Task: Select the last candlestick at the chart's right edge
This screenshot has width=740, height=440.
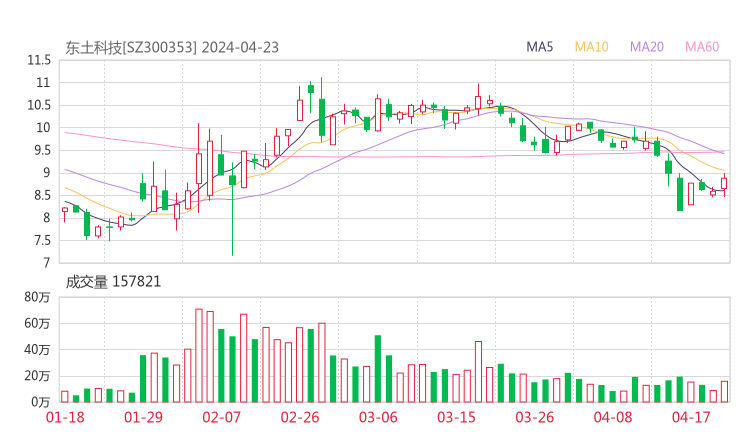Action: tap(724, 183)
